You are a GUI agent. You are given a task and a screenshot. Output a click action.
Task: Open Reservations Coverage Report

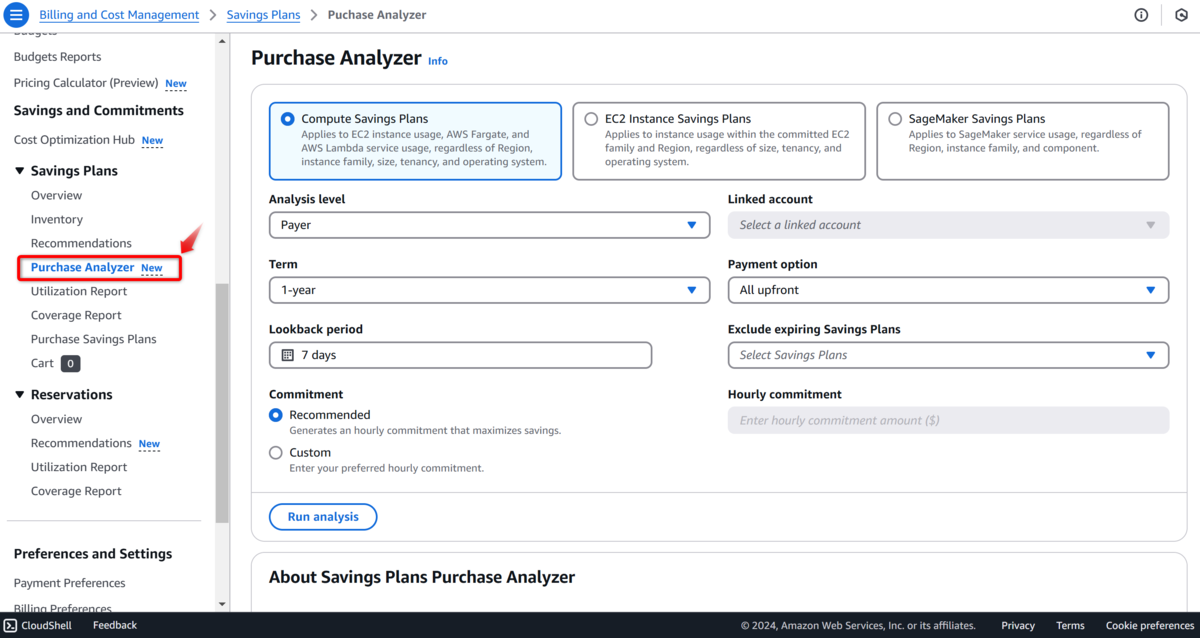click(76, 491)
